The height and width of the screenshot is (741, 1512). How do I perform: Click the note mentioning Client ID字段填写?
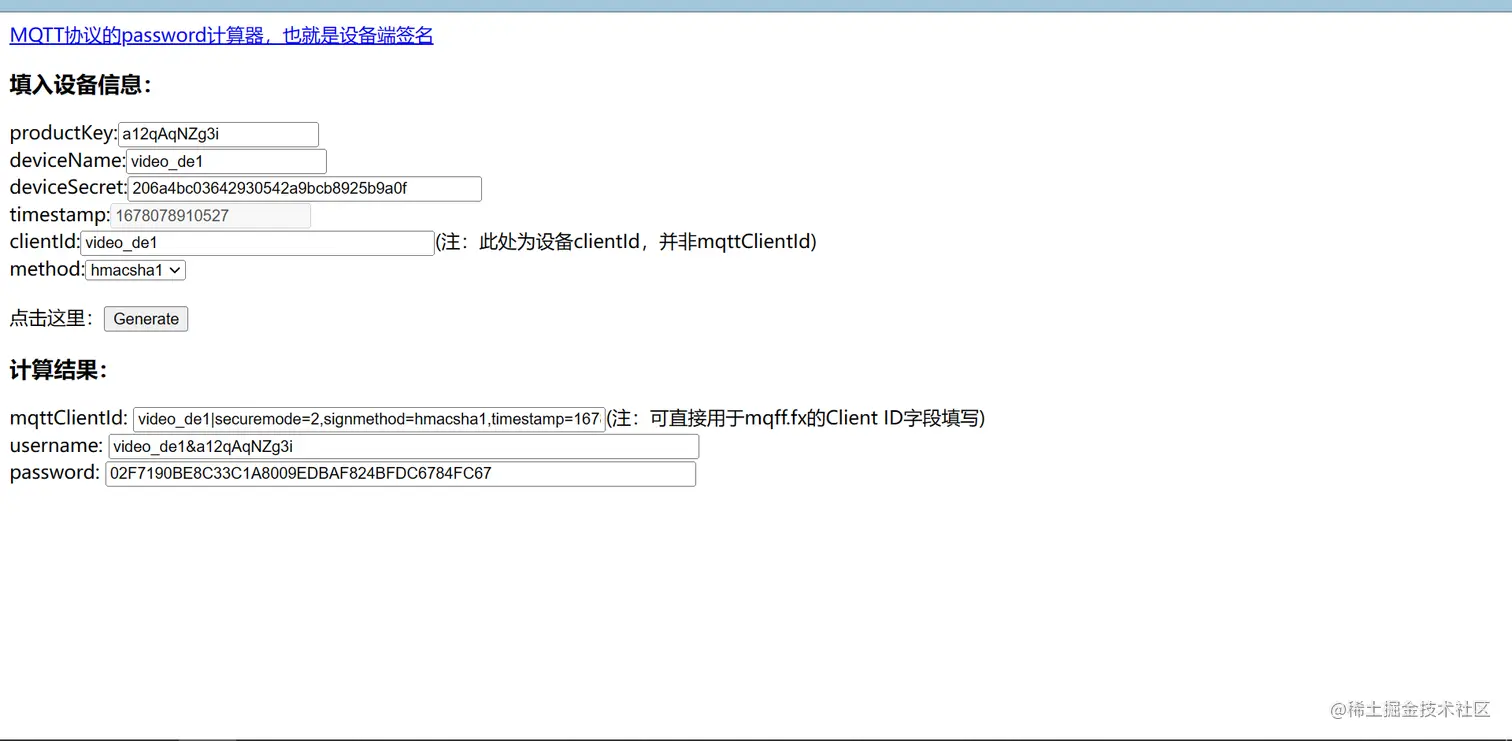[x=796, y=418]
